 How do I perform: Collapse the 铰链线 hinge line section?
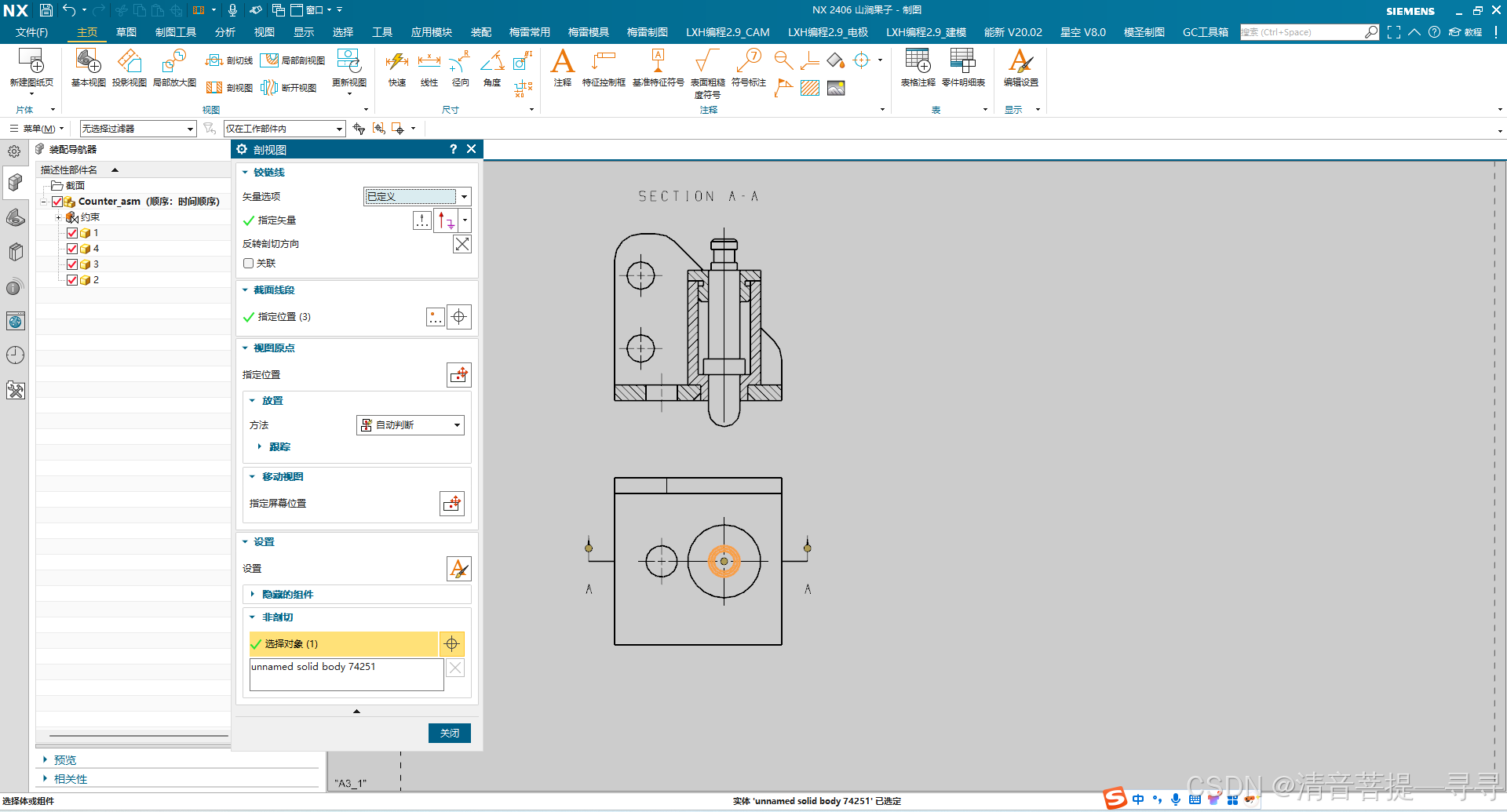(245, 173)
